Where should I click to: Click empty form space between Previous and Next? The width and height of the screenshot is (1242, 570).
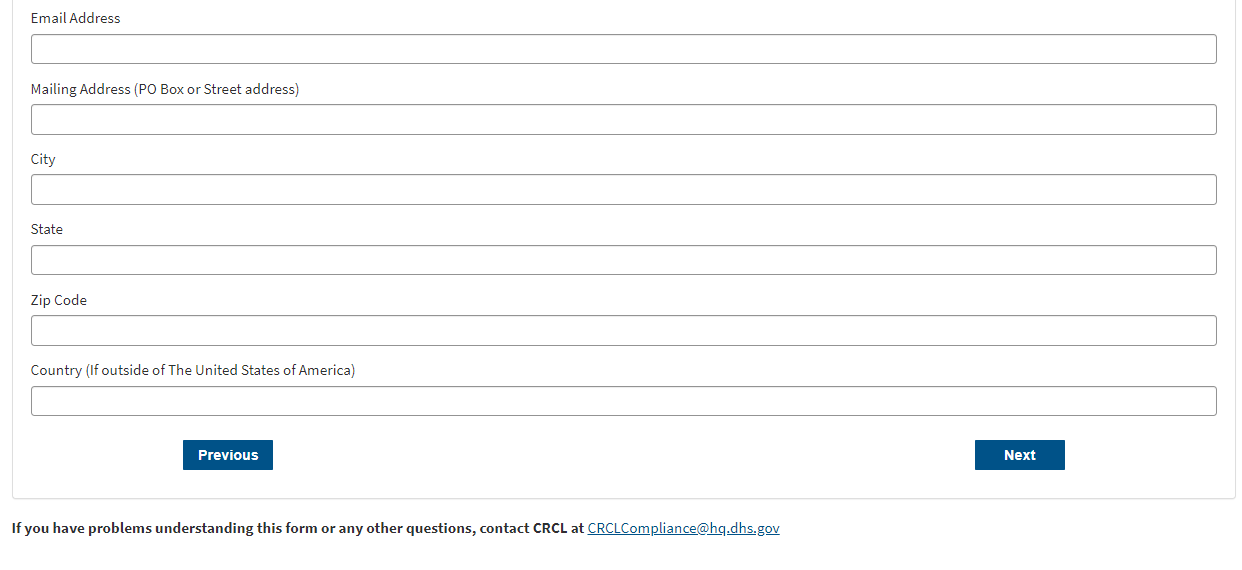coord(620,456)
